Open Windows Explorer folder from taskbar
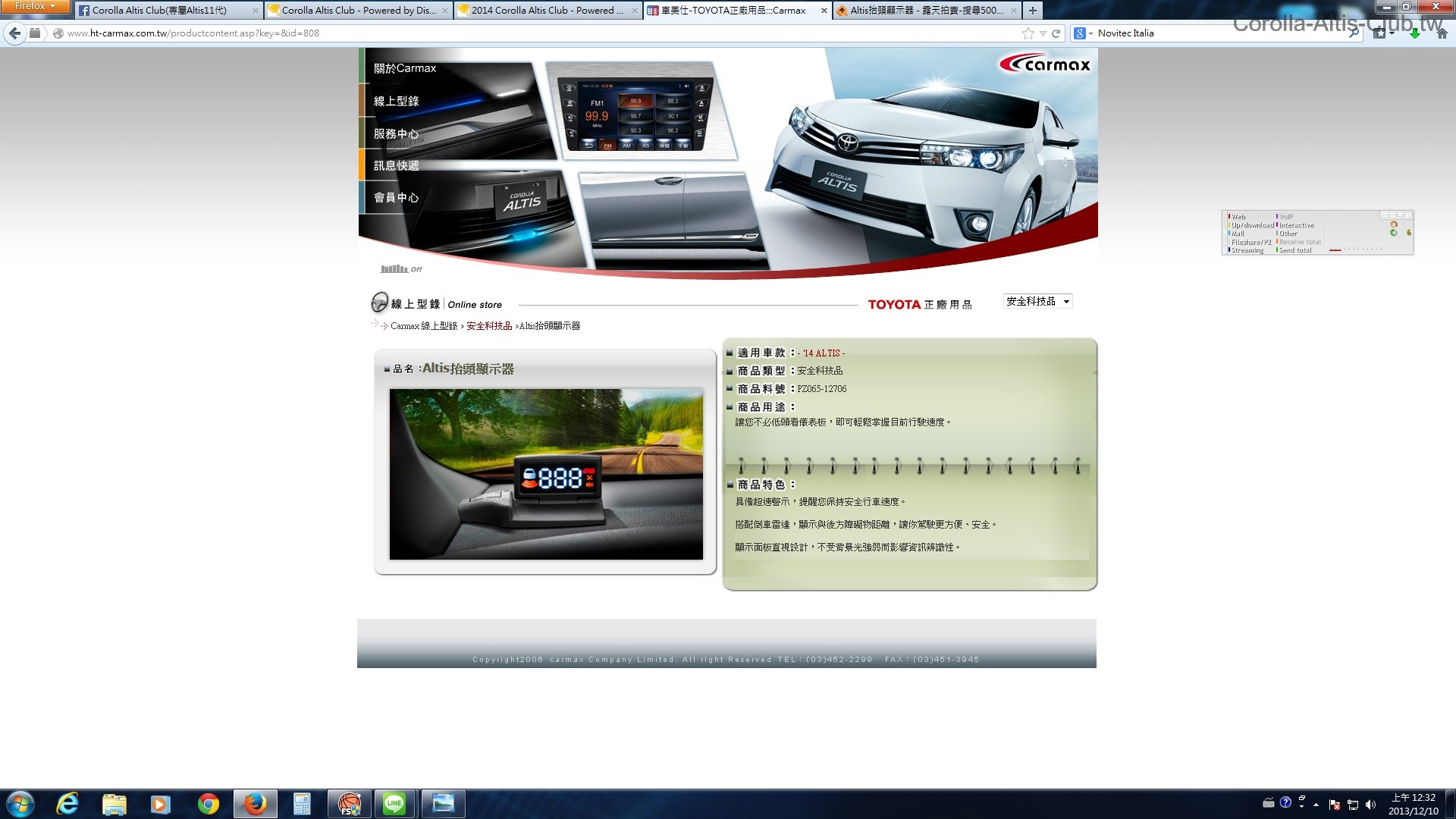 [114, 804]
